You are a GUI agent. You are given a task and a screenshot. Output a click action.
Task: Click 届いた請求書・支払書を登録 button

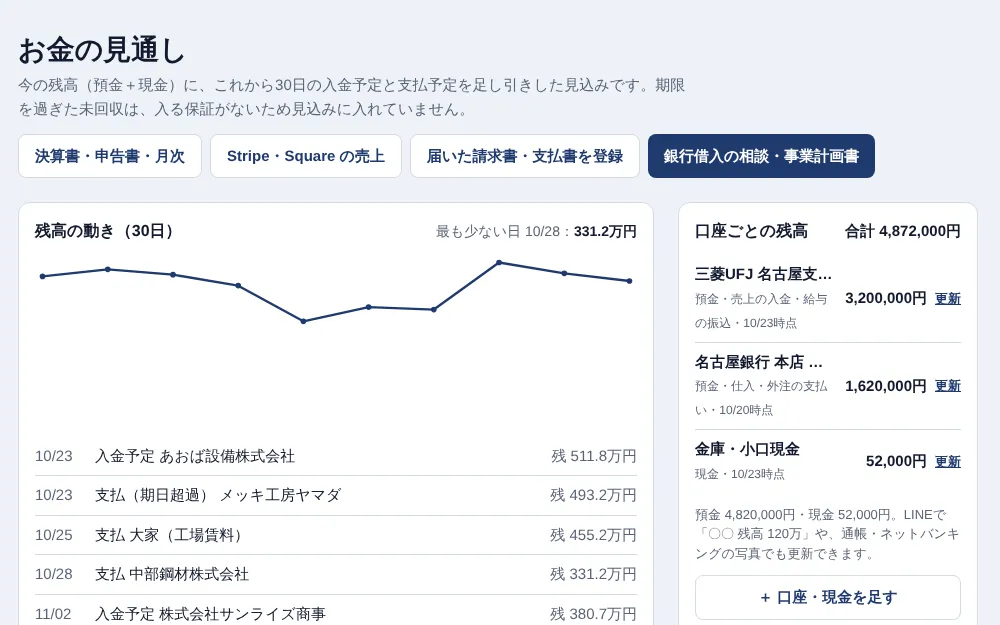tap(525, 156)
